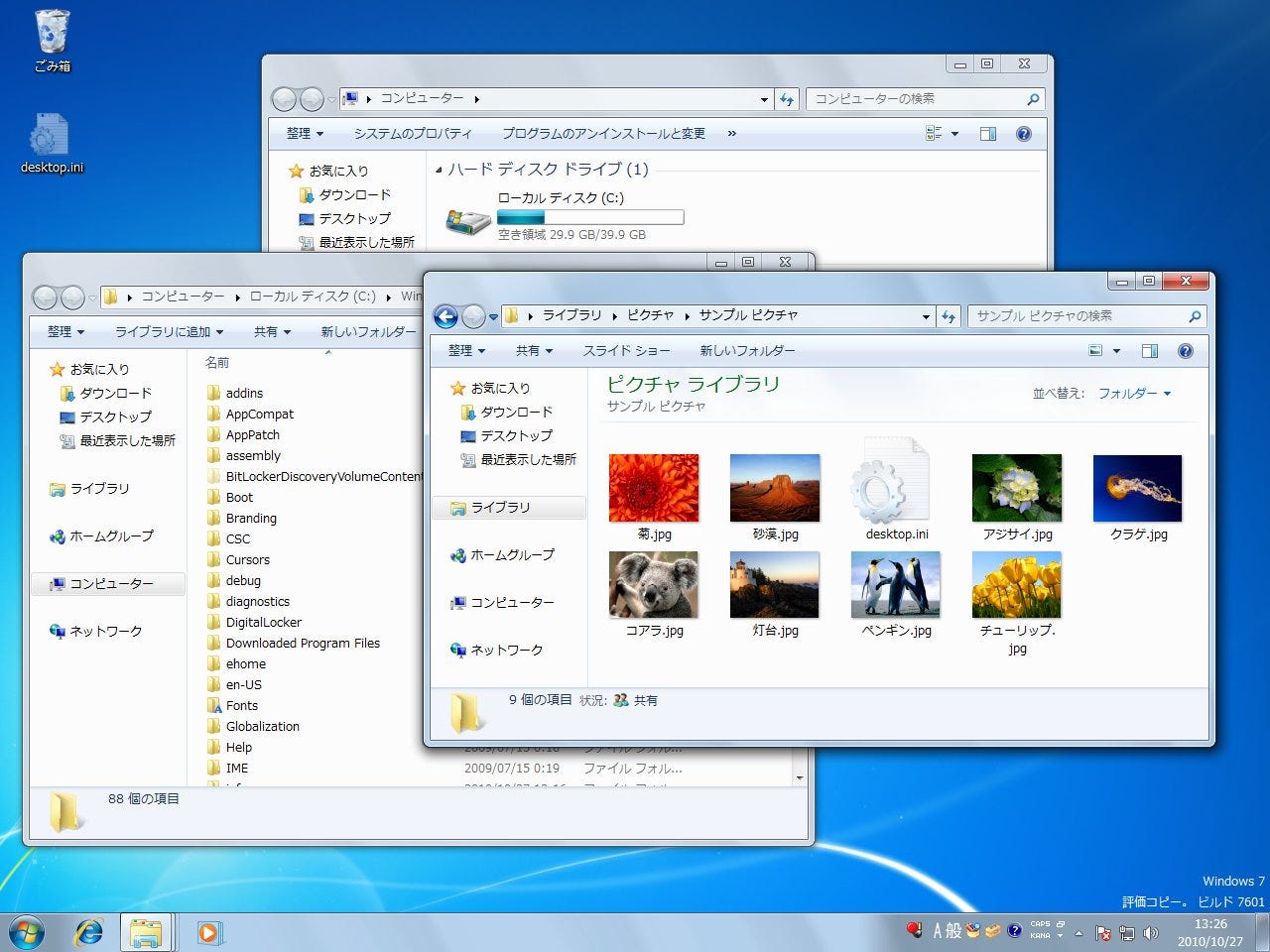Show hidden tray icons arrow
1270x952 pixels.
tap(1079, 933)
